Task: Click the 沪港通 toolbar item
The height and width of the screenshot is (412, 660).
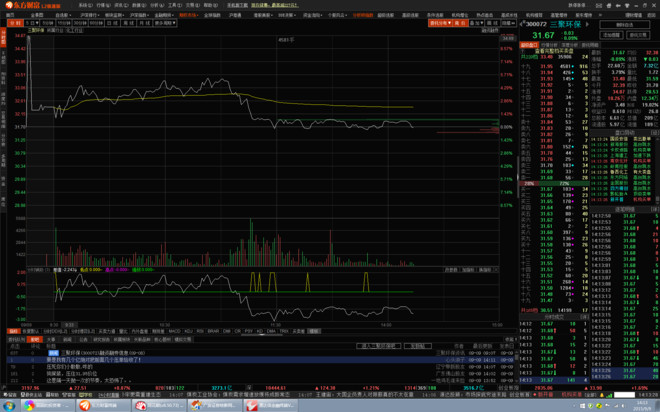Action: click(235, 15)
